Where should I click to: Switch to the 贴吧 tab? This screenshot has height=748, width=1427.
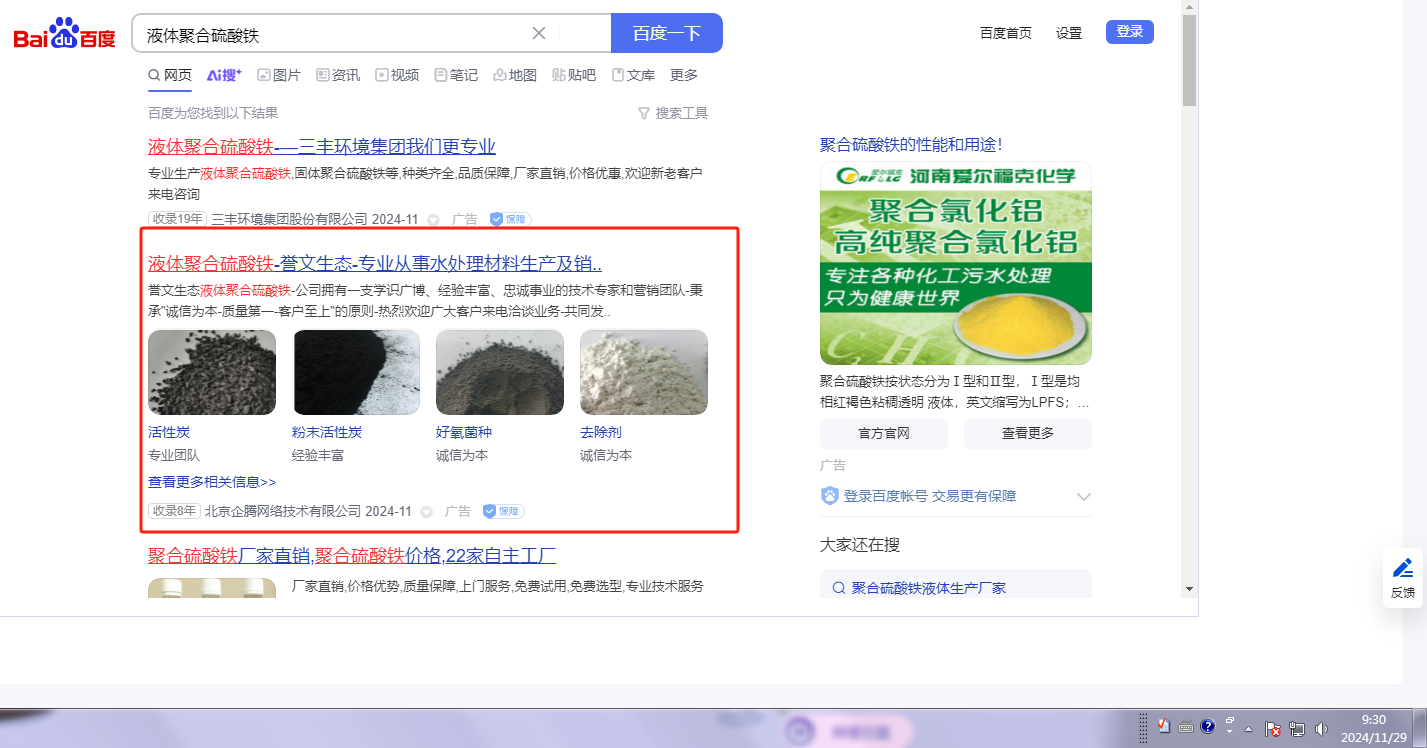click(574, 75)
